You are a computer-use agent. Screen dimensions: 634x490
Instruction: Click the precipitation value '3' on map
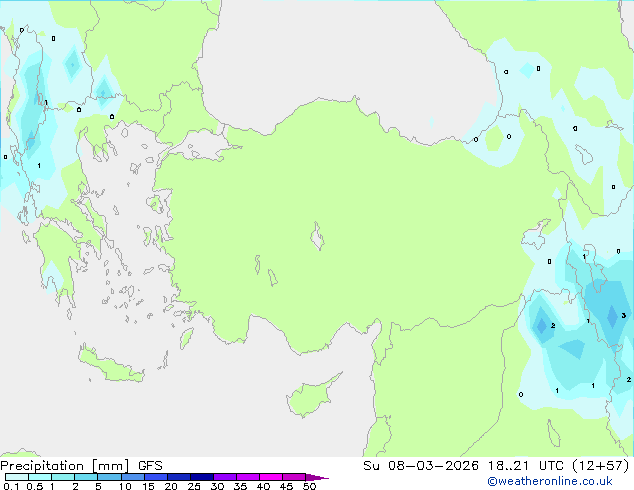pos(623,315)
